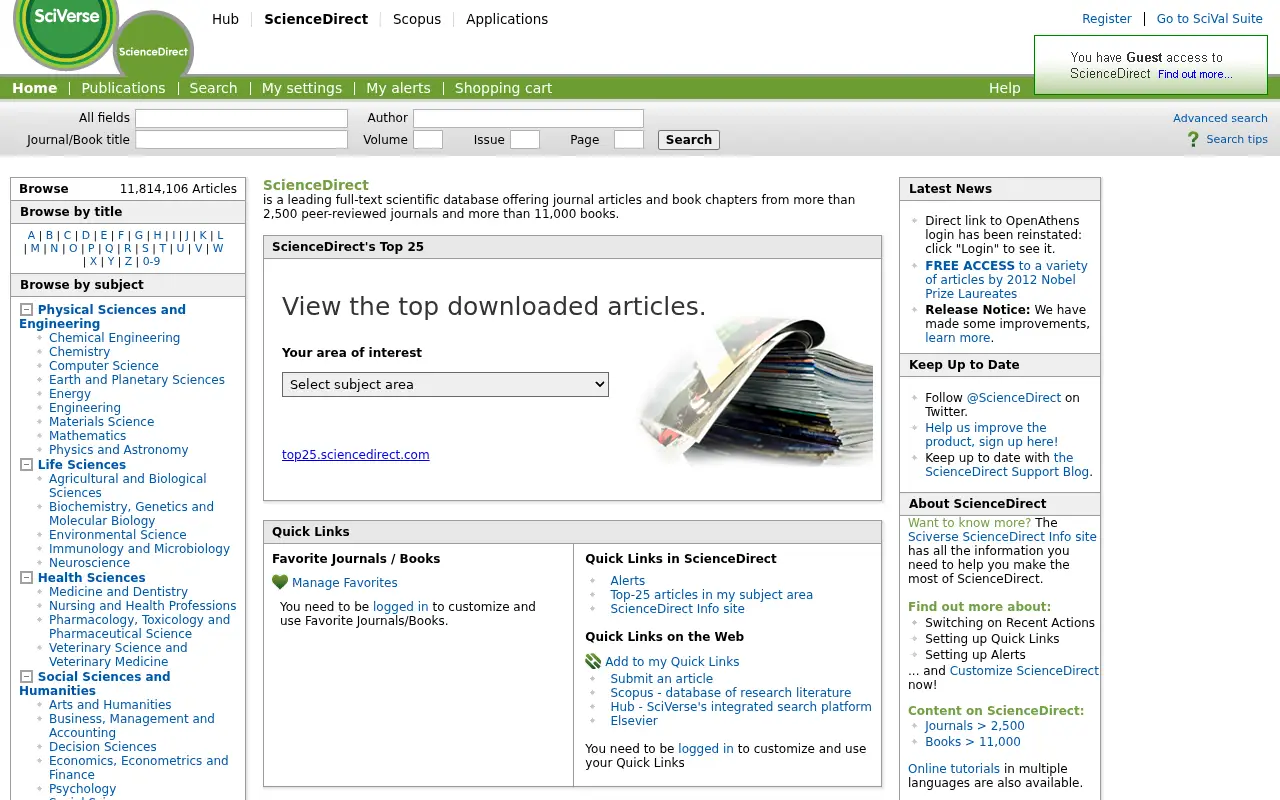Click the Manage Favorites link

tap(345, 583)
